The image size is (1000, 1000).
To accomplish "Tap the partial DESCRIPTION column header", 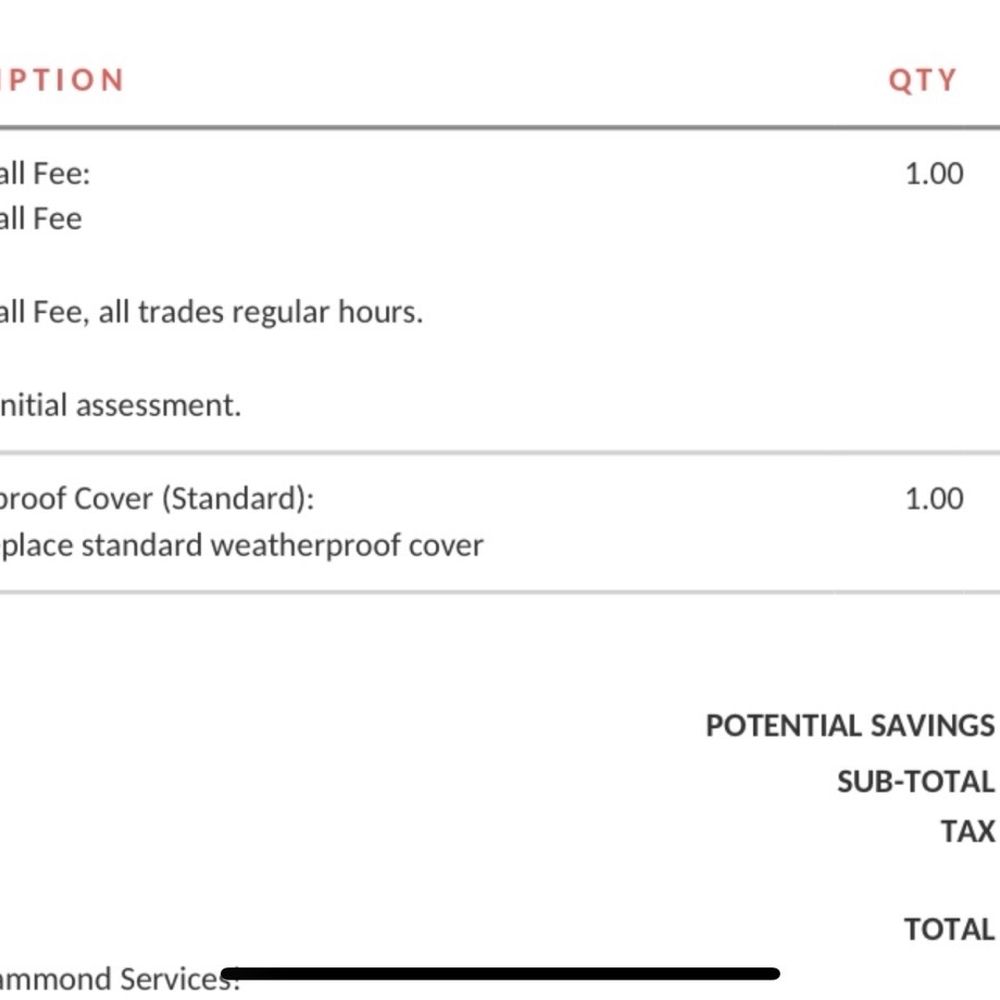I will point(62,80).
